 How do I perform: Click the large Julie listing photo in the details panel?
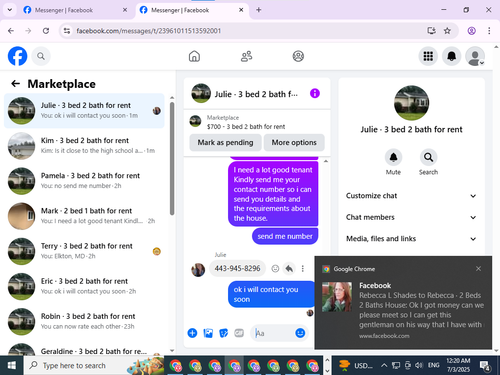coord(411,103)
